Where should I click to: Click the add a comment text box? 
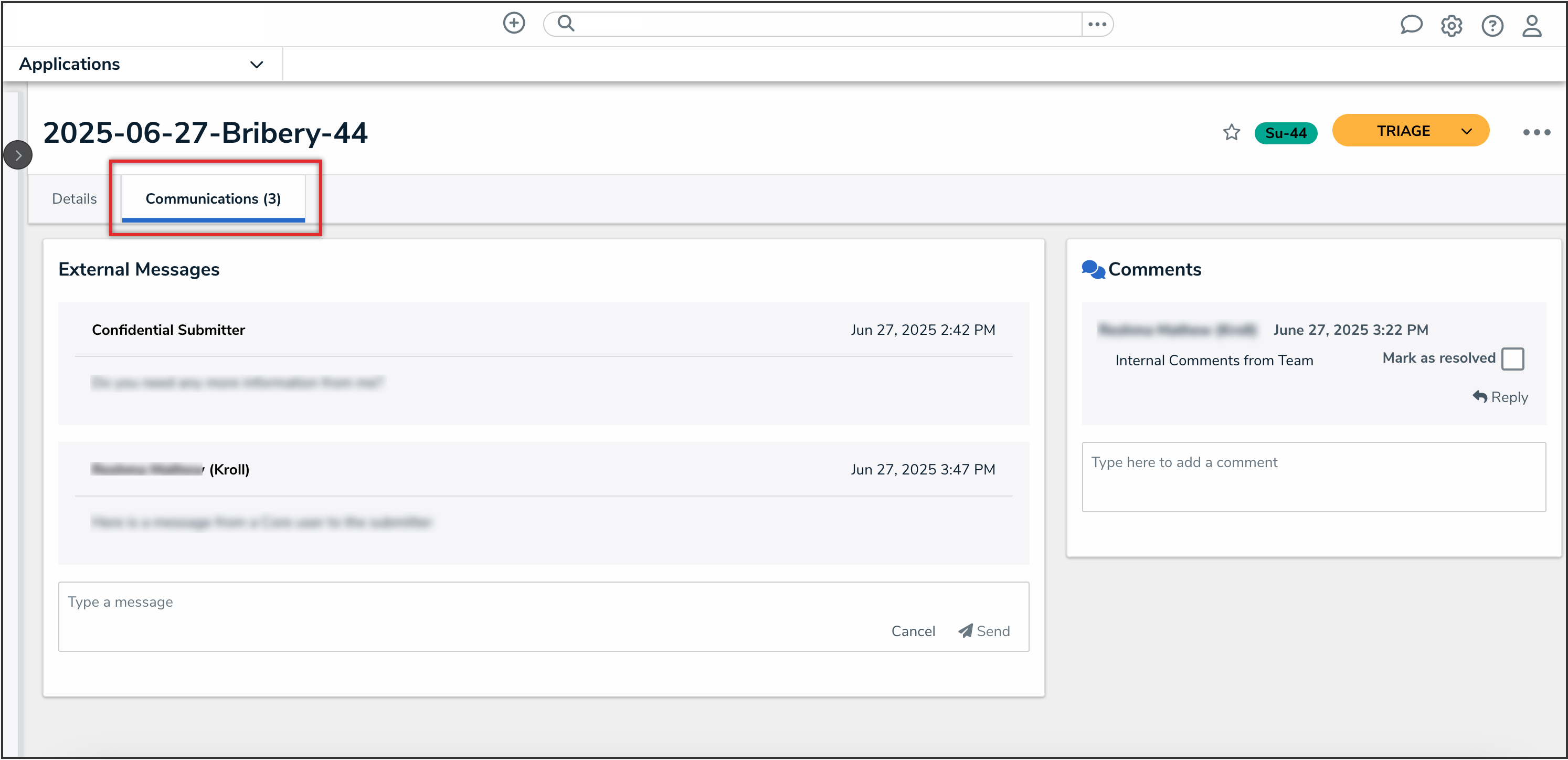1313,477
